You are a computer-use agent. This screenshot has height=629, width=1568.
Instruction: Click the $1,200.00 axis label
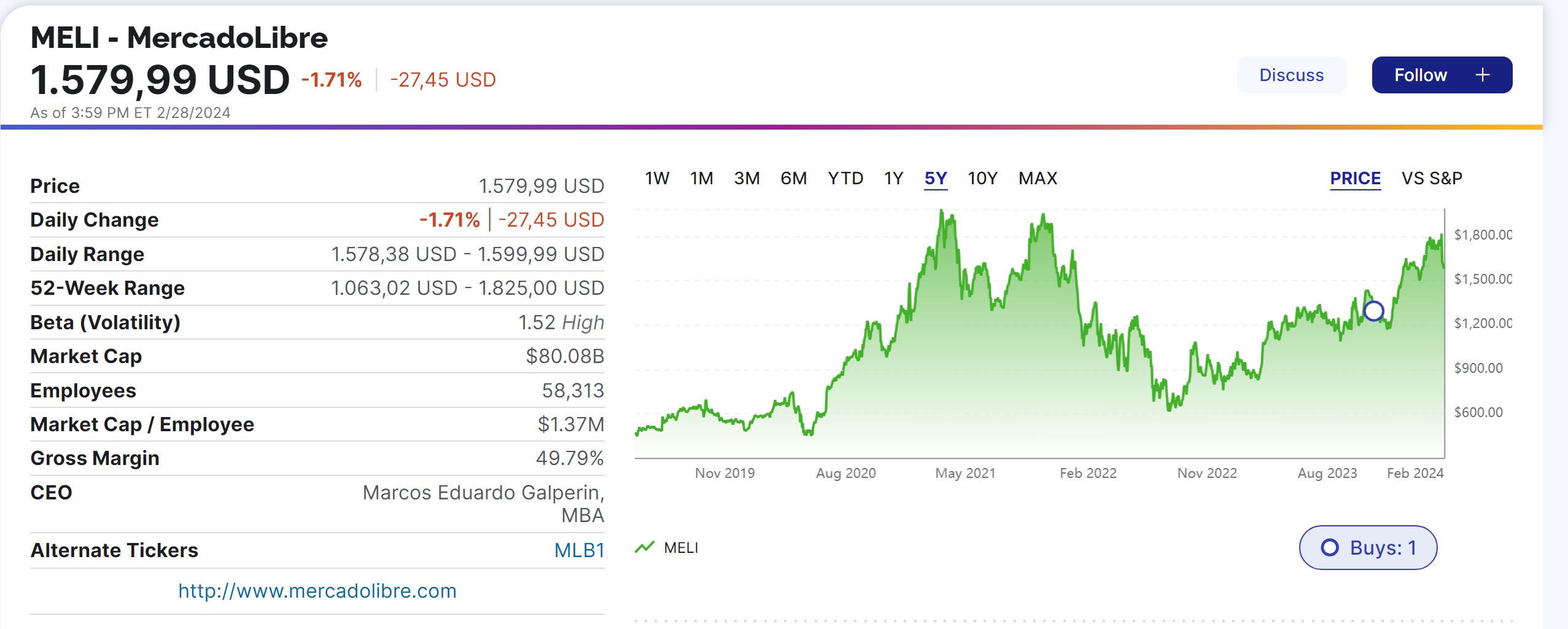[1483, 323]
